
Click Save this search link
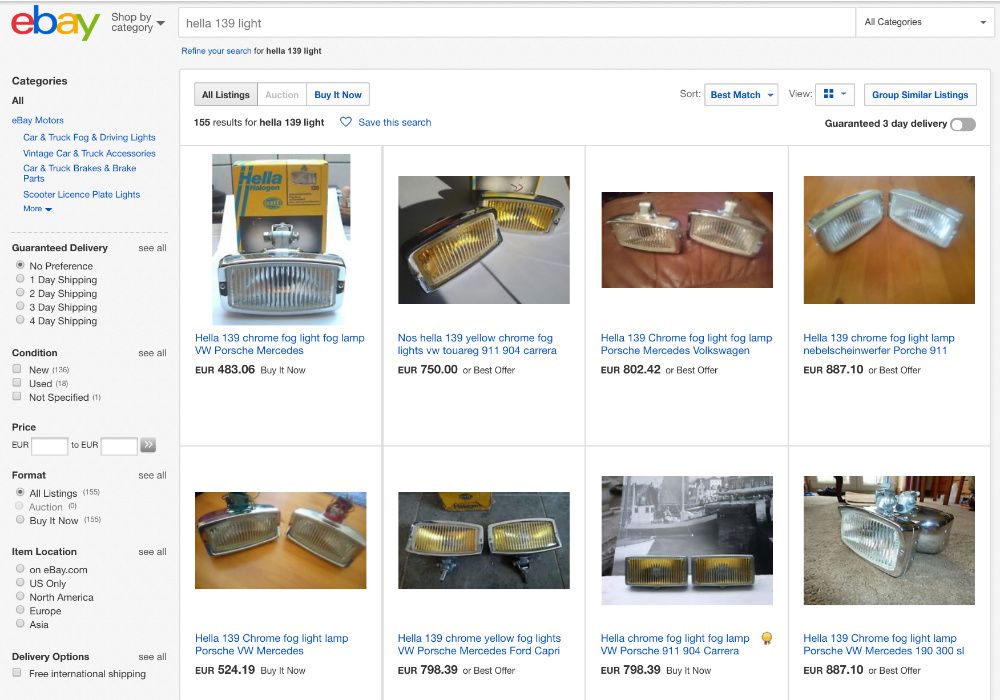point(394,122)
